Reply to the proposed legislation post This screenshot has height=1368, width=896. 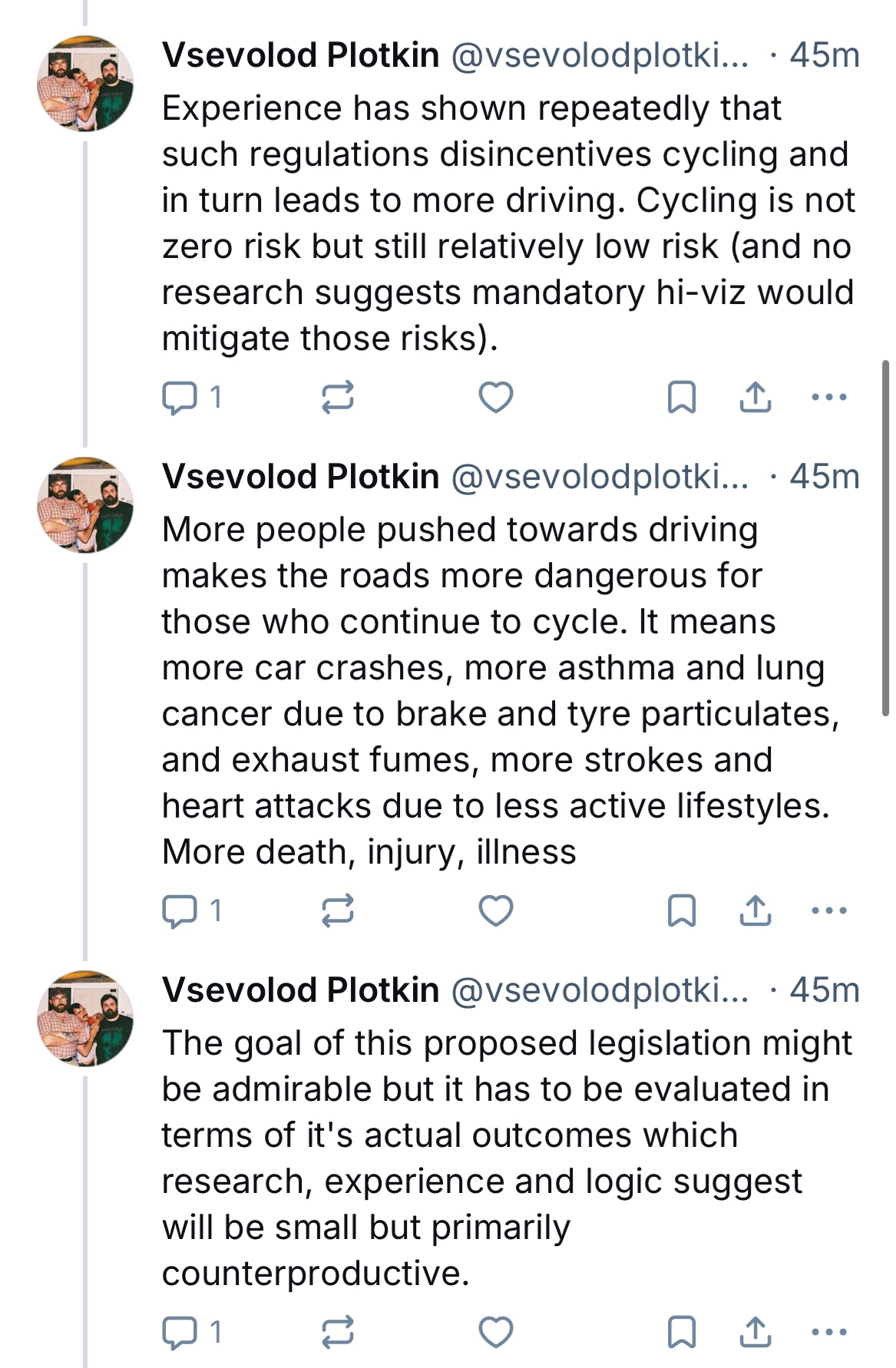(x=180, y=1333)
